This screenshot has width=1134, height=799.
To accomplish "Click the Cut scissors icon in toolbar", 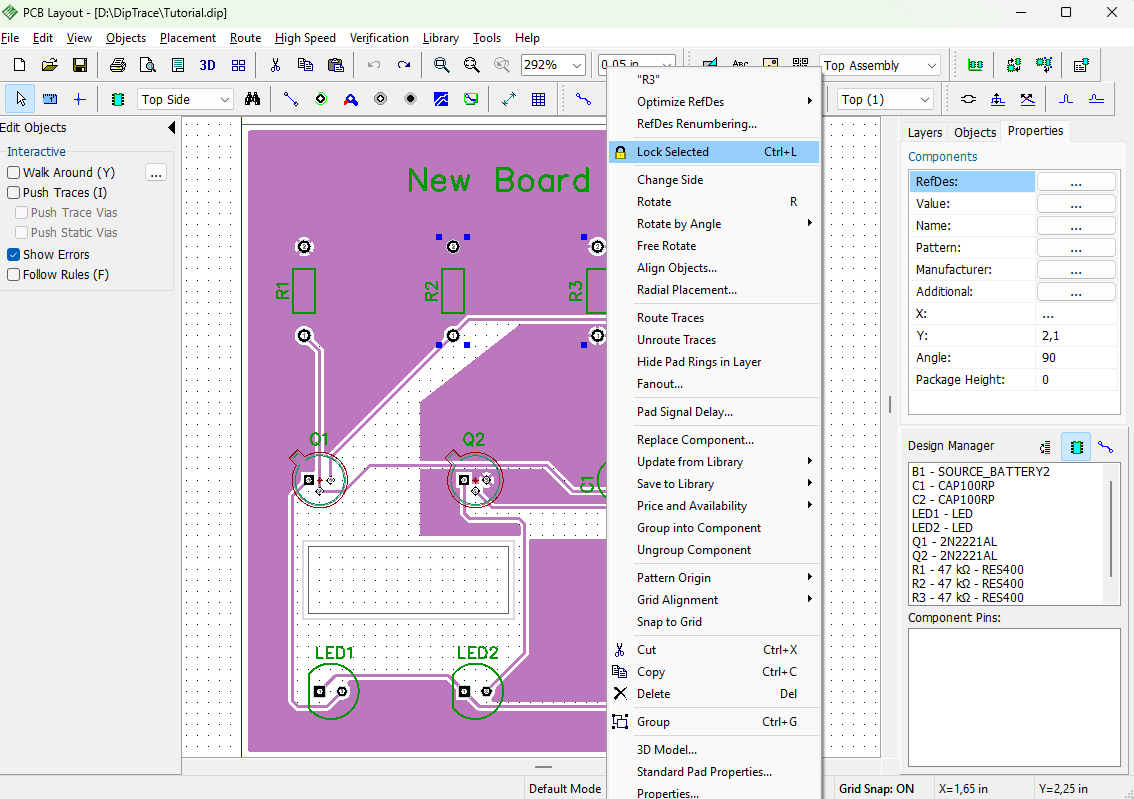I will point(275,65).
